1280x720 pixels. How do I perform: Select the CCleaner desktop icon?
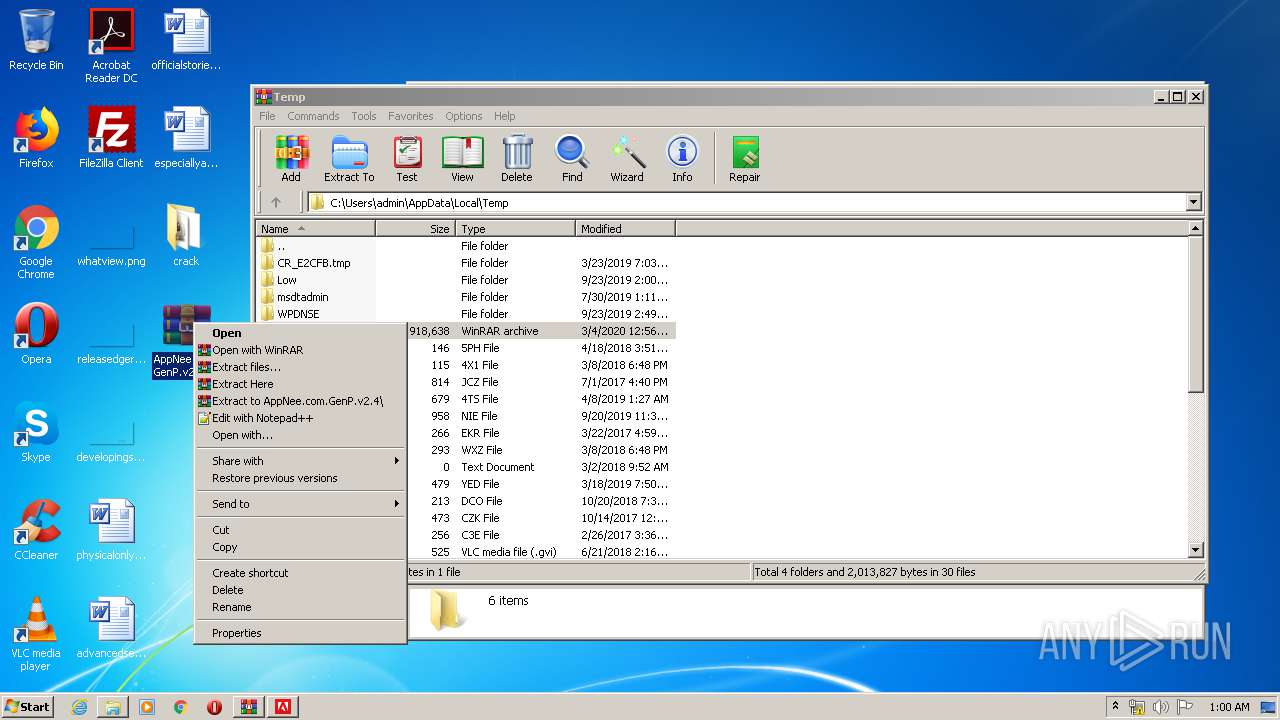click(36, 530)
